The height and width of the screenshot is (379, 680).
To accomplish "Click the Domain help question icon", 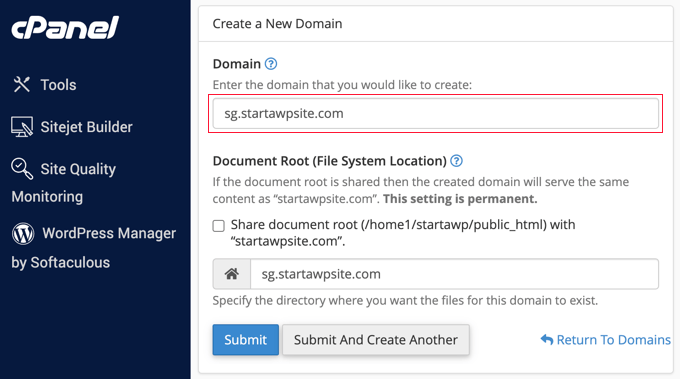I will [271, 64].
